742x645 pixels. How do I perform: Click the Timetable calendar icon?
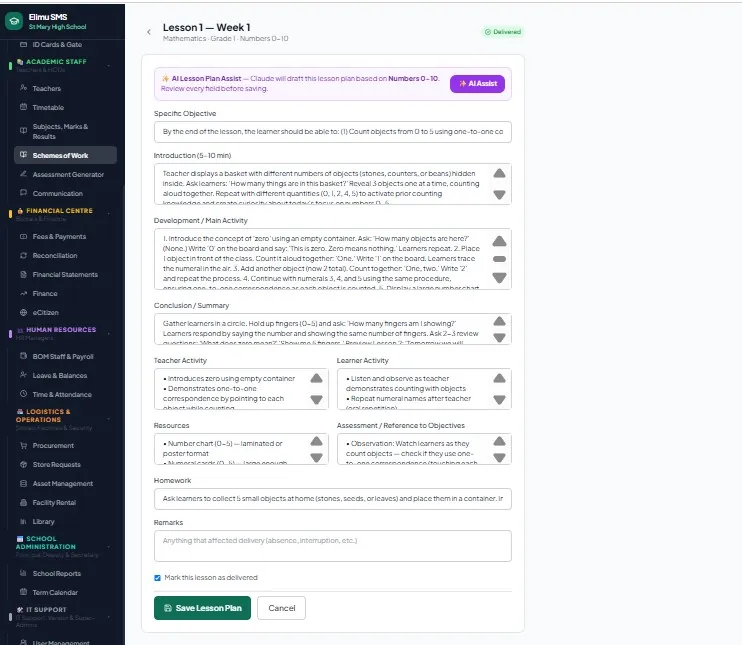pos(23,107)
